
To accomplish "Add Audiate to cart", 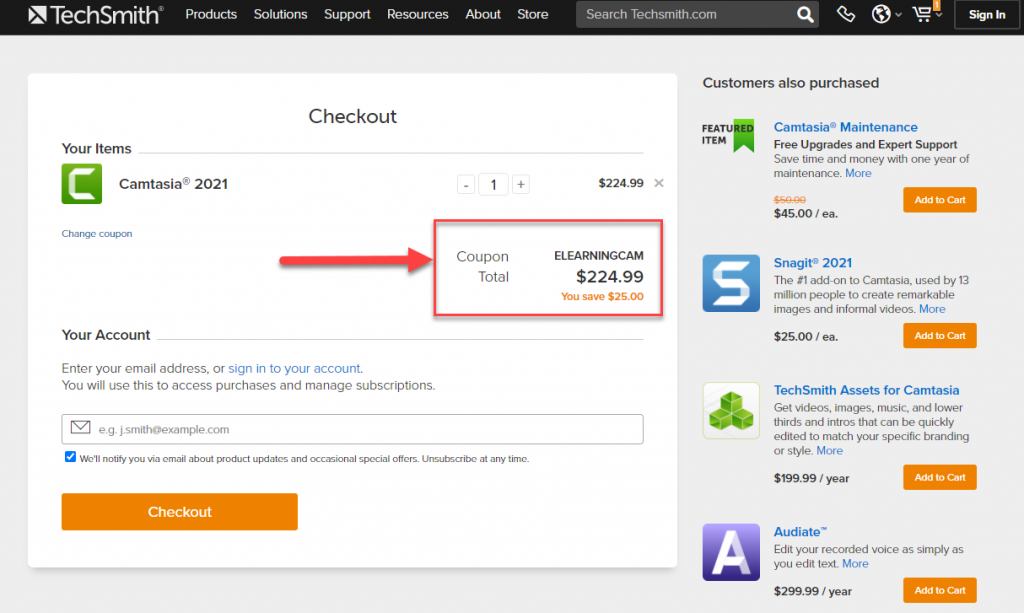I will click(940, 590).
